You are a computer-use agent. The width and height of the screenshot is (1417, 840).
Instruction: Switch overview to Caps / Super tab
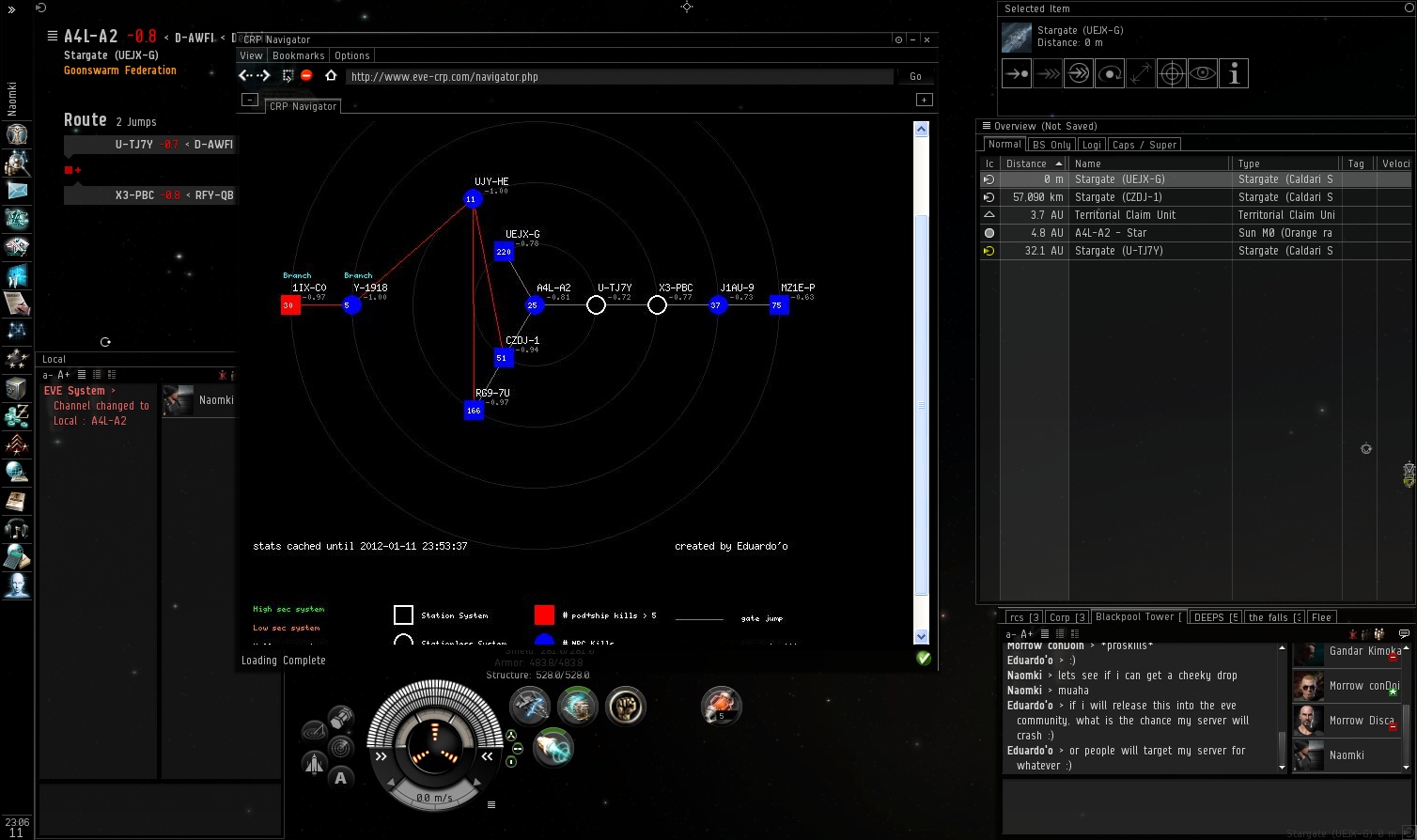(1144, 145)
